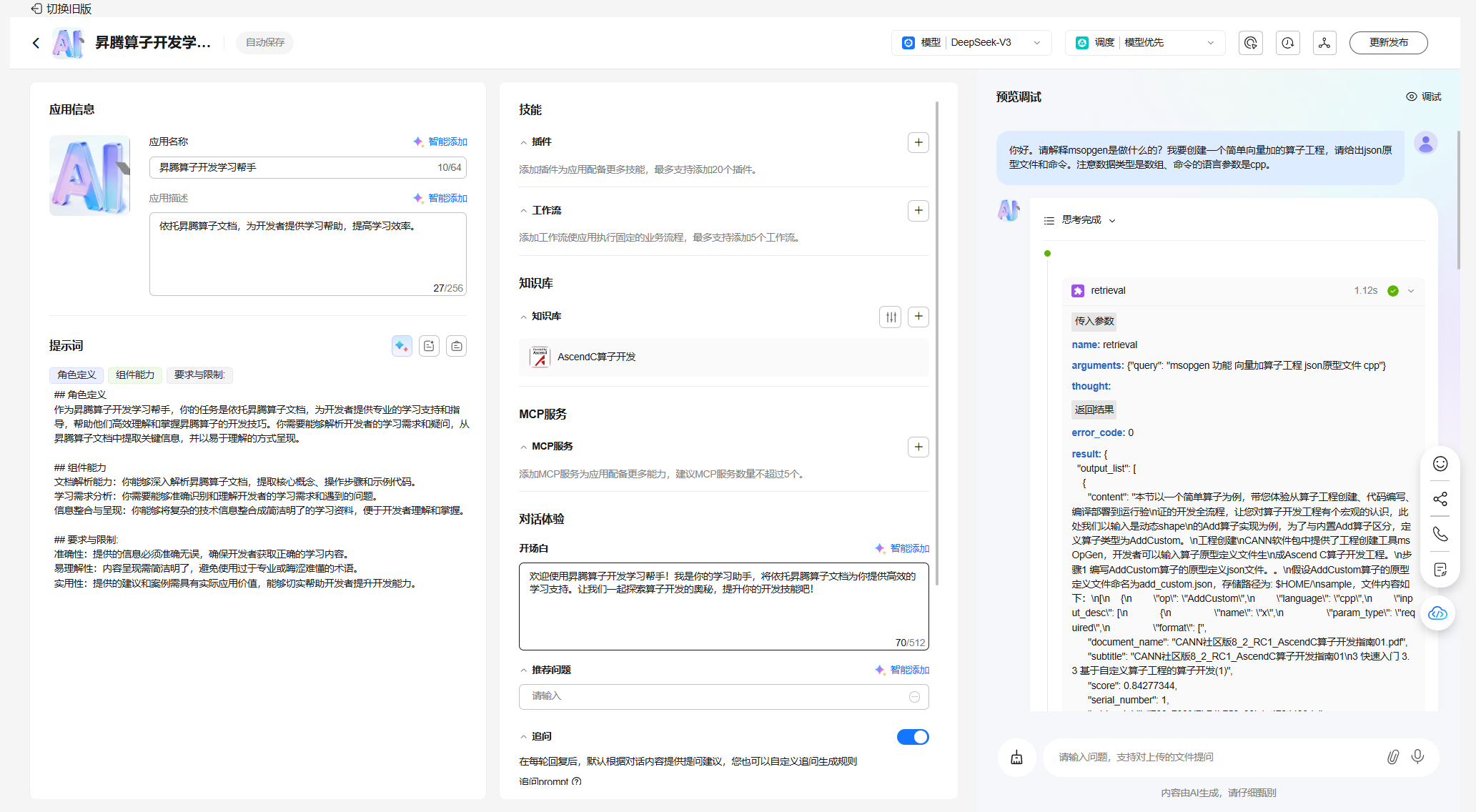The height and width of the screenshot is (812, 1476).
Task: Collapse the retrieval result chevron
Action: [x=1411, y=291]
